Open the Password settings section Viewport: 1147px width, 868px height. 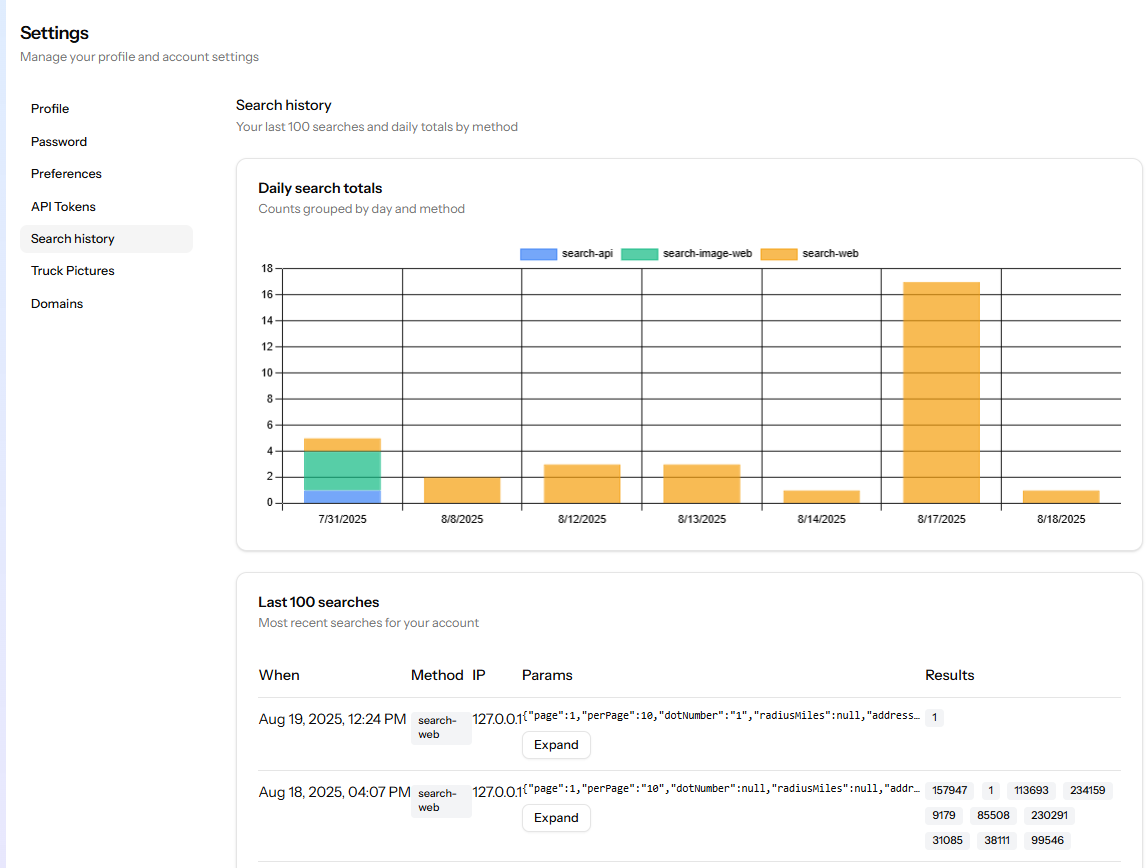pos(58,141)
